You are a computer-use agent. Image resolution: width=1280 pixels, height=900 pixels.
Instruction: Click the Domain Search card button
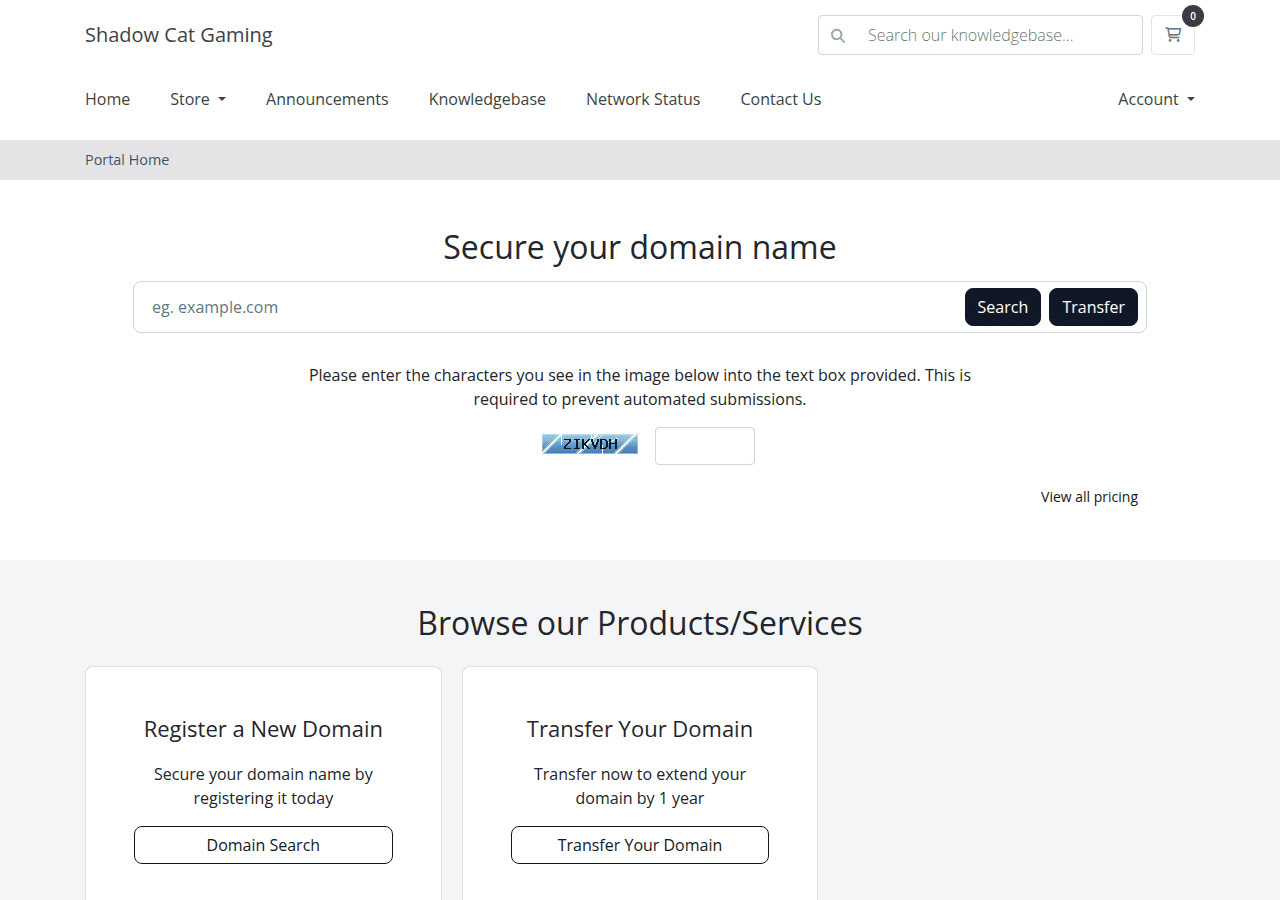pos(263,845)
